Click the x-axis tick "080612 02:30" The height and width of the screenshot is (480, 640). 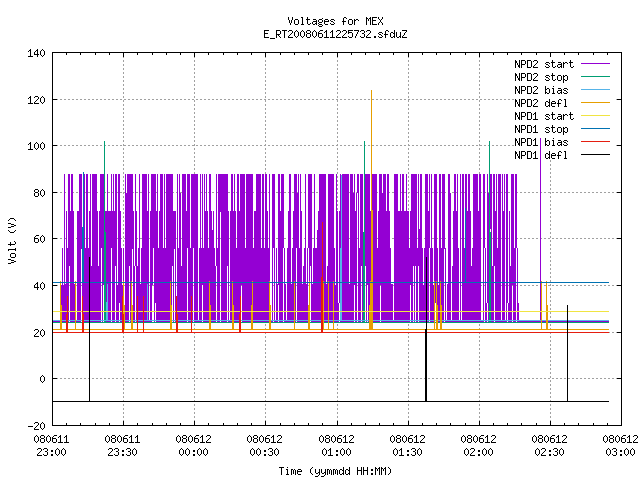549,446
